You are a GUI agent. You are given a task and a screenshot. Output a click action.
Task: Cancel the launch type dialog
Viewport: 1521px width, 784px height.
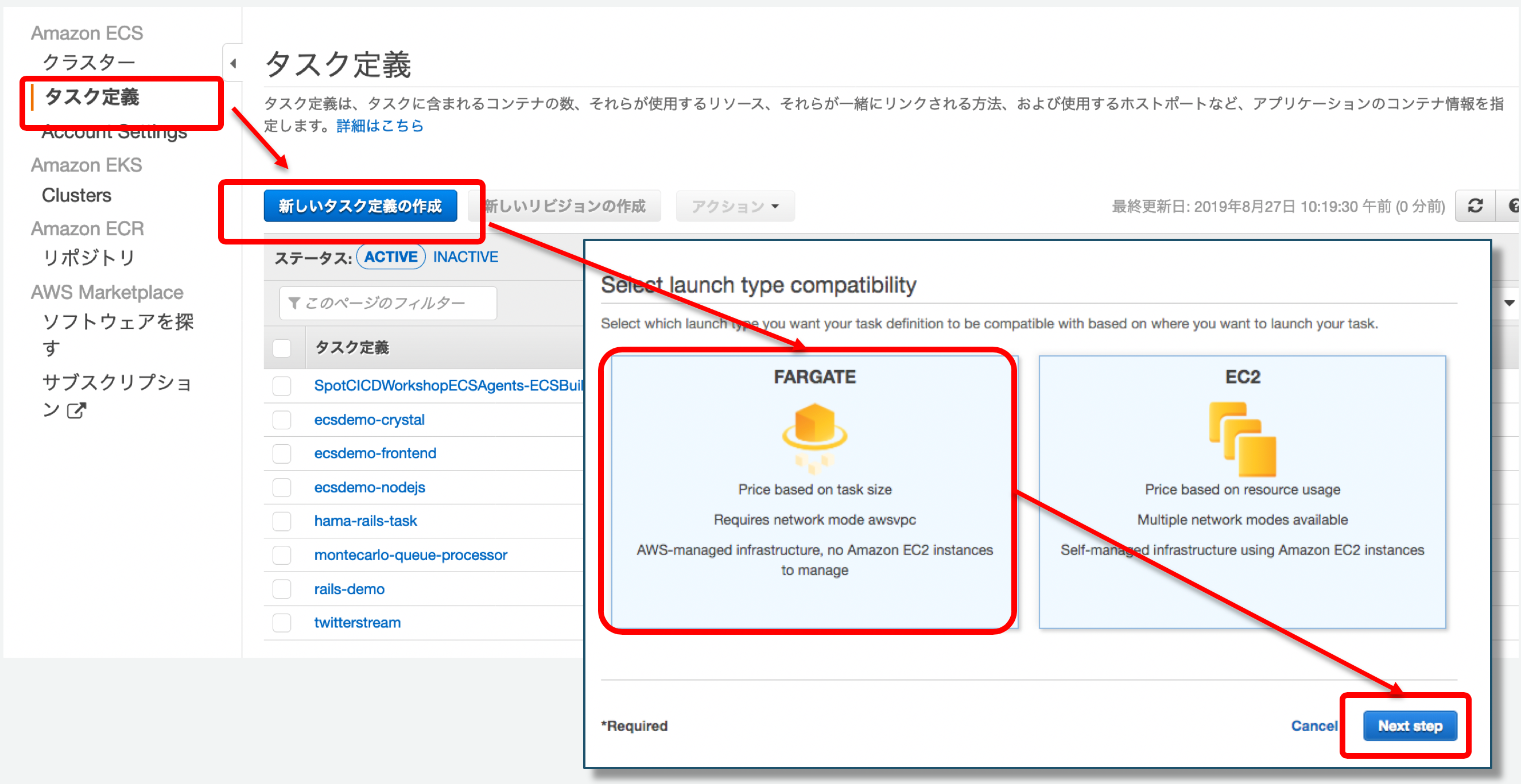1314,725
